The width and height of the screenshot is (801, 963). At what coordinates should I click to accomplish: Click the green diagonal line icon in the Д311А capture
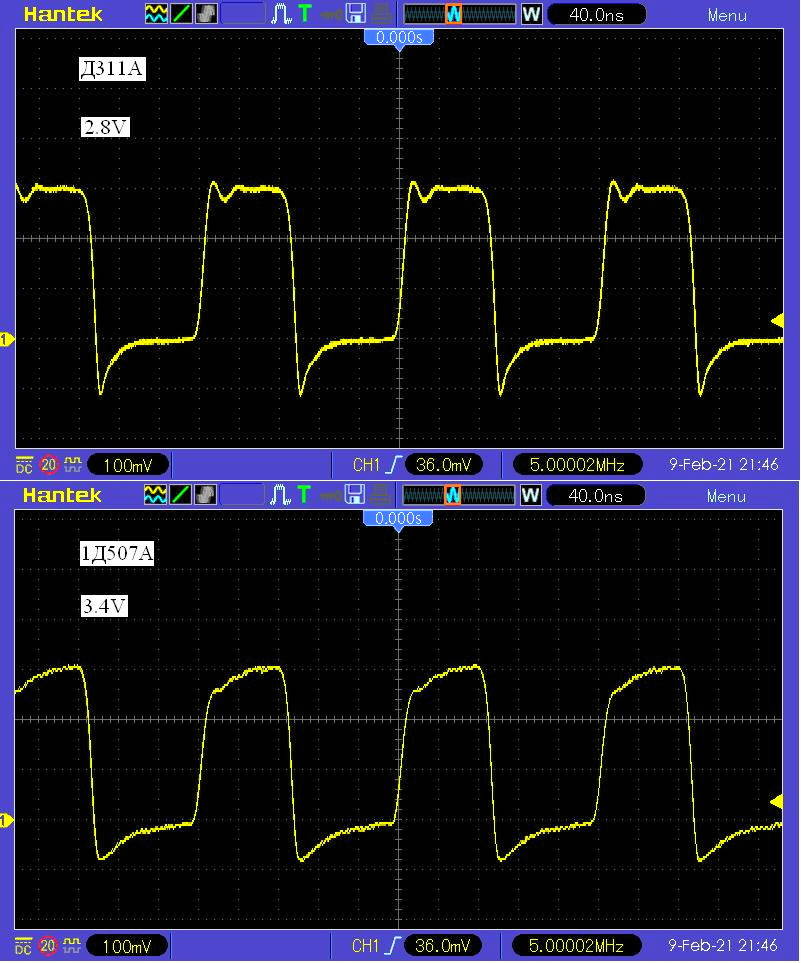pos(181,14)
